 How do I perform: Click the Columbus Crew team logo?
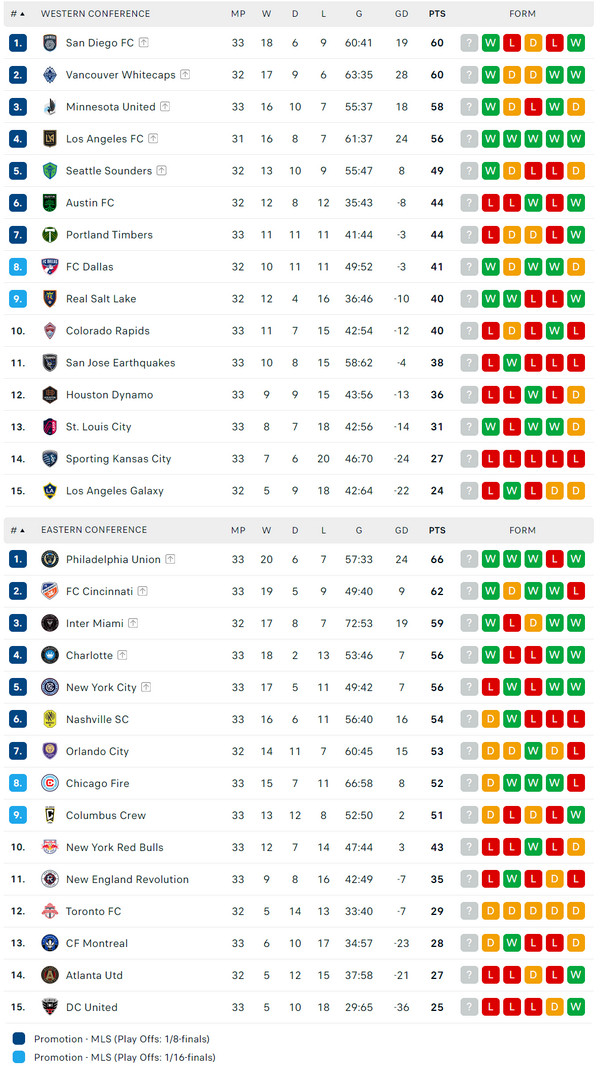pos(50,816)
